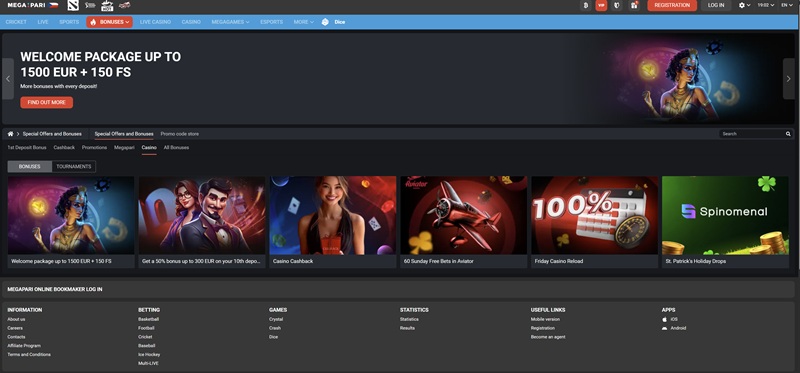This screenshot has height=373, width=800.
Task: Open the settings gear menu
Action: point(744,5)
